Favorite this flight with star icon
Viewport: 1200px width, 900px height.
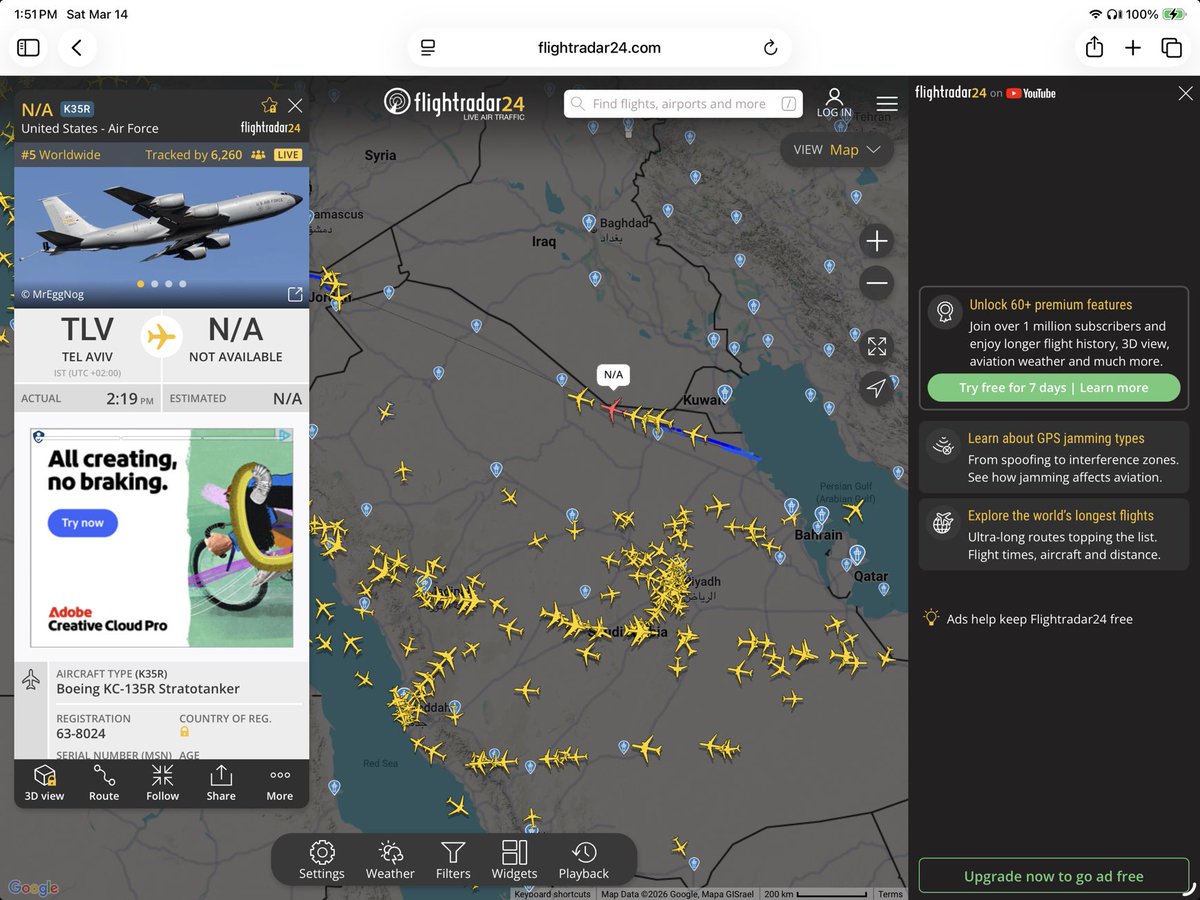point(269,105)
